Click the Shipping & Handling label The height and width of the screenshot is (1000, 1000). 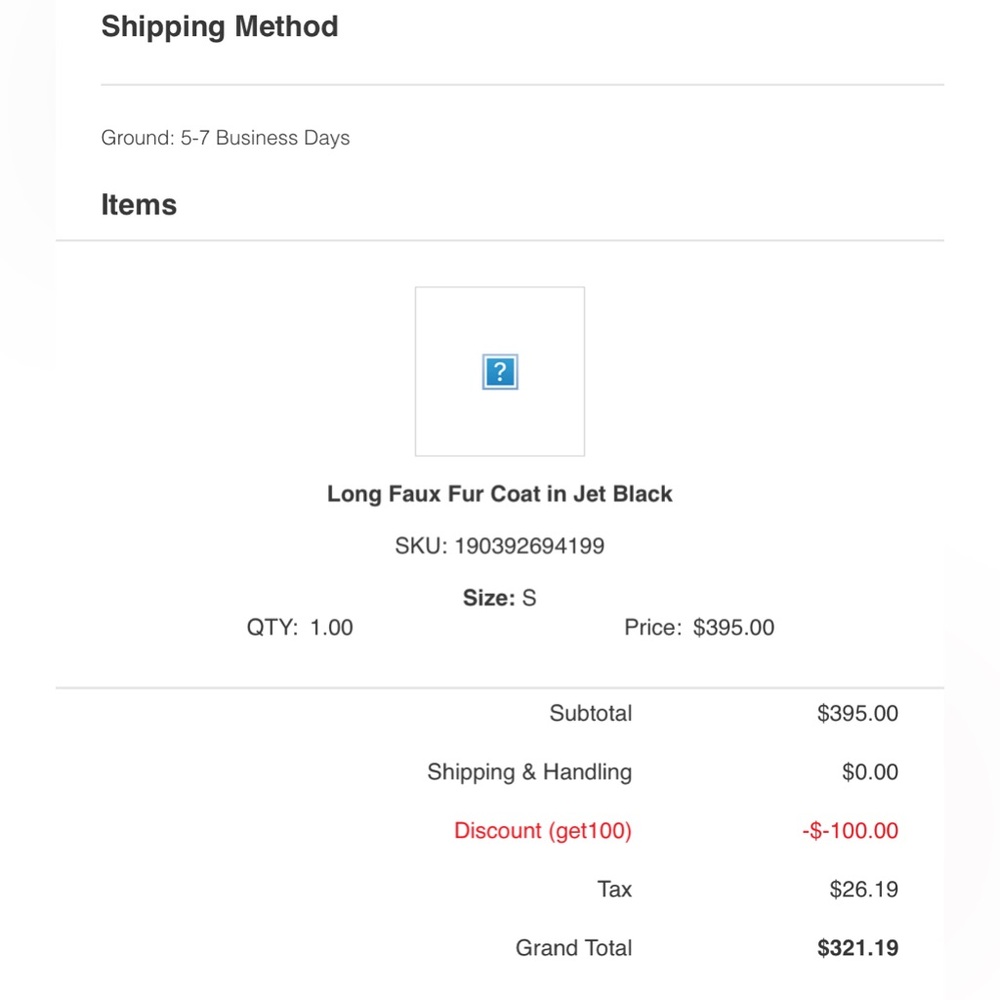pyautogui.click(x=529, y=772)
